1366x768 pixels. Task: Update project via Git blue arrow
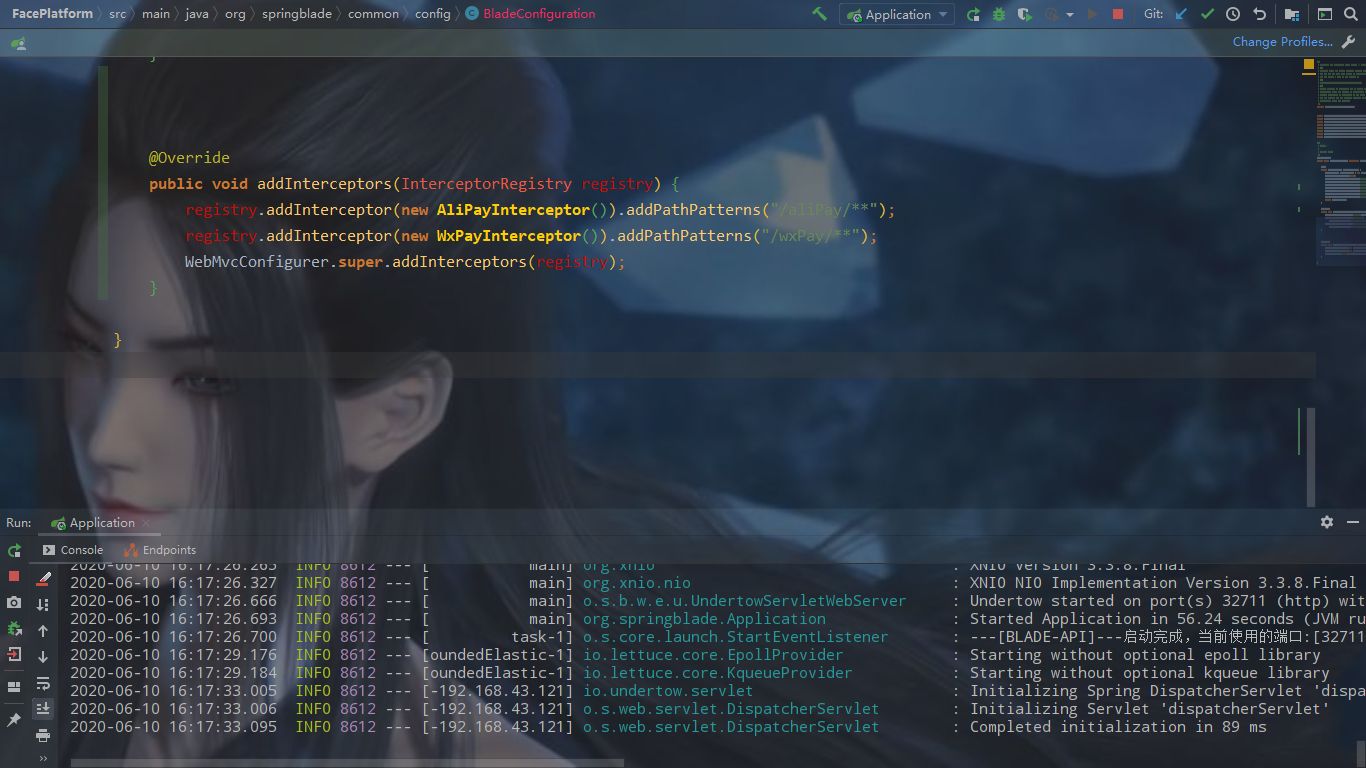click(1181, 15)
